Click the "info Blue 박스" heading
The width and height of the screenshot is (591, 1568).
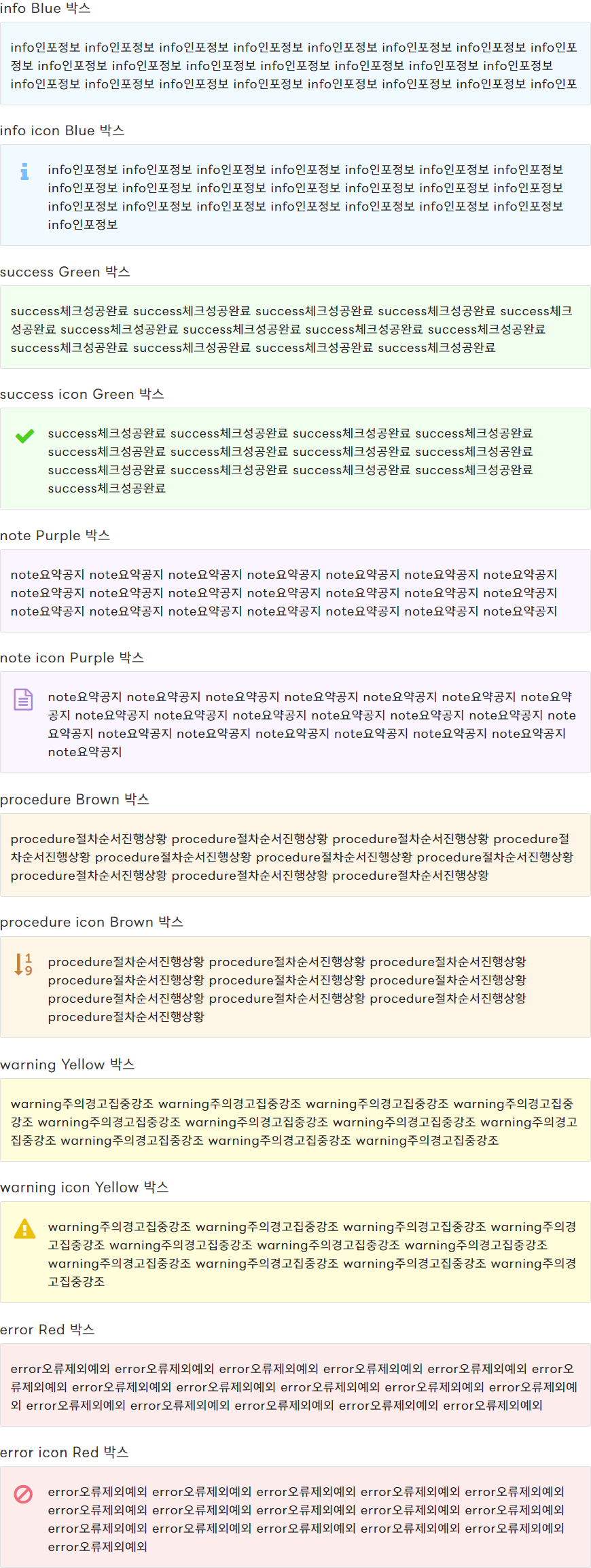46,9
